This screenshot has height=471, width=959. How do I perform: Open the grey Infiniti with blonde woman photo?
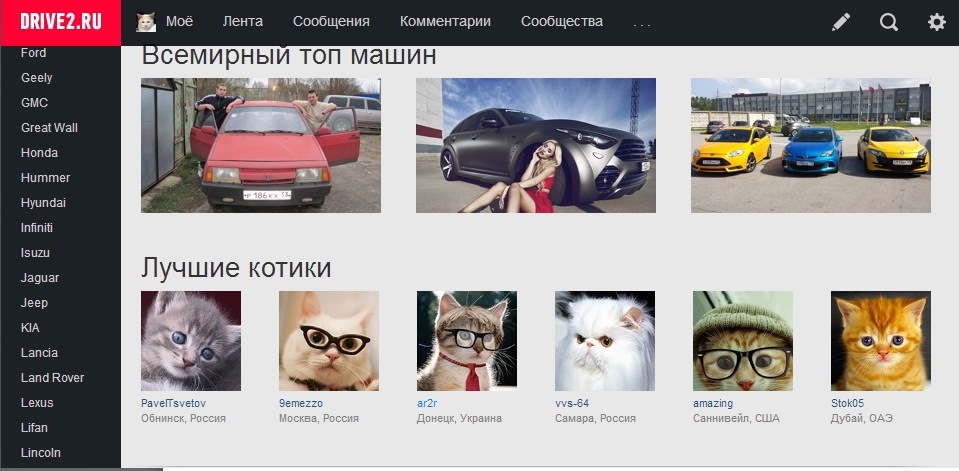[536, 146]
